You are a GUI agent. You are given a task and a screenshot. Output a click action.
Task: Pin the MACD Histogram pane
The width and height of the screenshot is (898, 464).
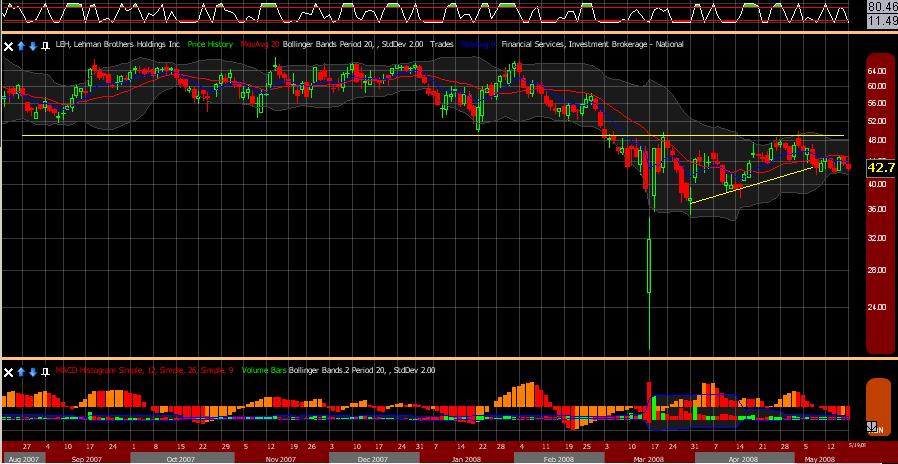(x=45, y=372)
